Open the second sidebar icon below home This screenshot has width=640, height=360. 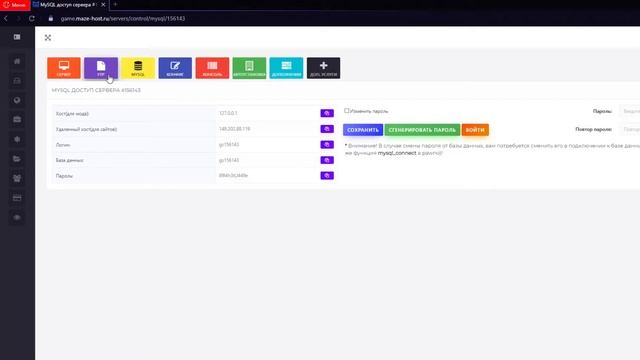pyautogui.click(x=17, y=81)
